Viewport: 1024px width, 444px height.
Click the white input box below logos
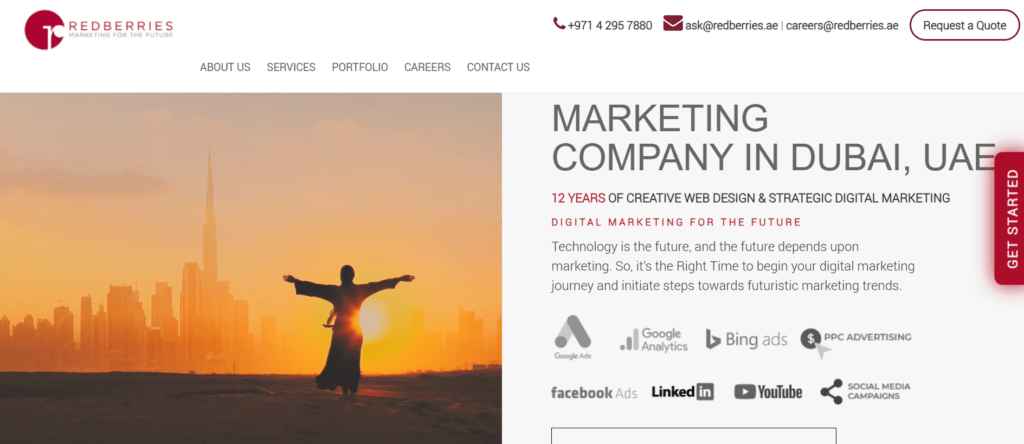[x=694, y=436]
